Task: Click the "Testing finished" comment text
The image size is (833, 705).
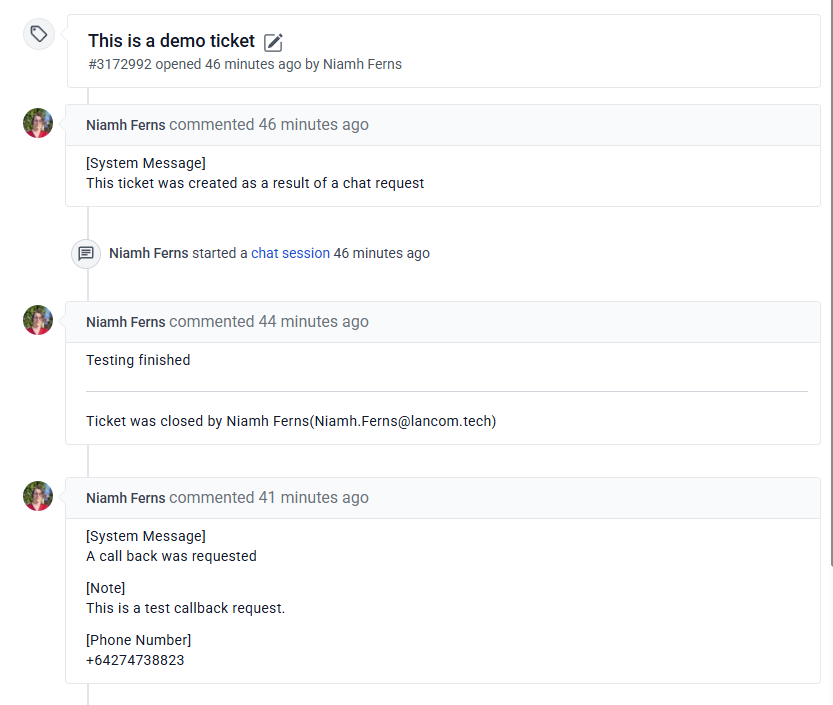Action: pyautogui.click(x=138, y=360)
